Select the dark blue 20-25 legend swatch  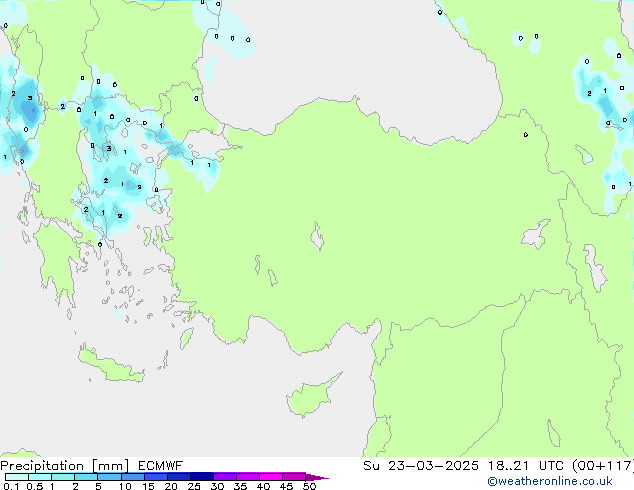[179, 477]
